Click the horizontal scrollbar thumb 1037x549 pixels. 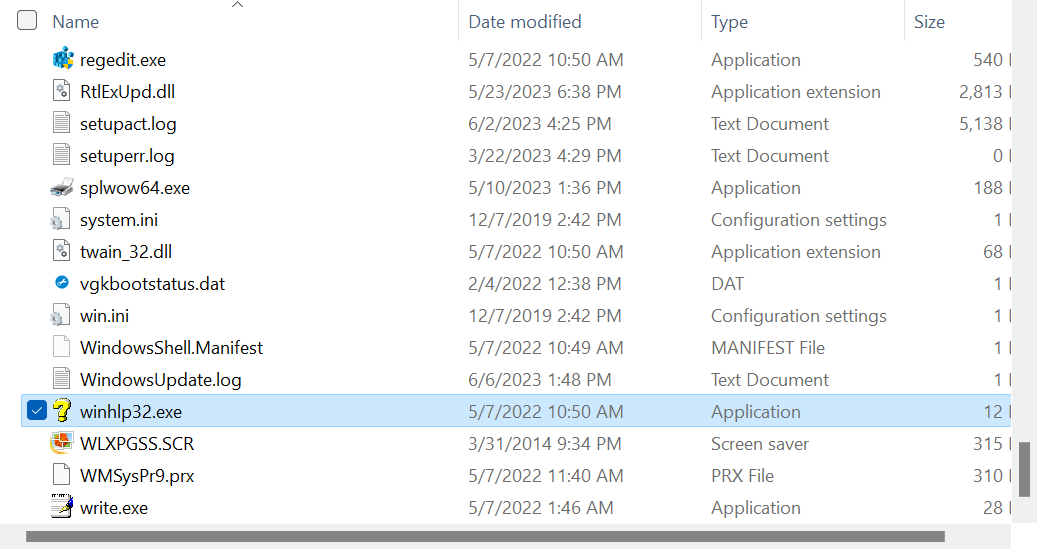pyautogui.click(x=485, y=536)
